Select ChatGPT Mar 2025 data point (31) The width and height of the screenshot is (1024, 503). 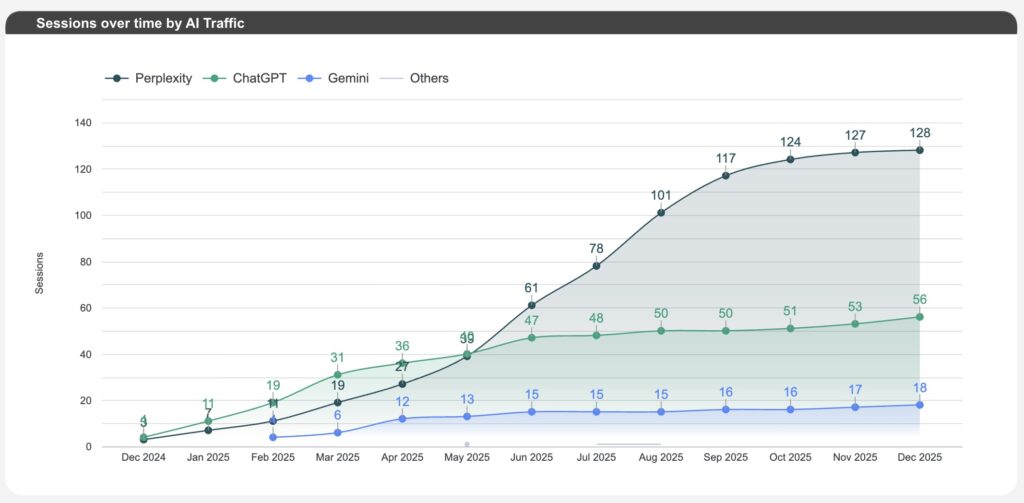tap(338, 375)
